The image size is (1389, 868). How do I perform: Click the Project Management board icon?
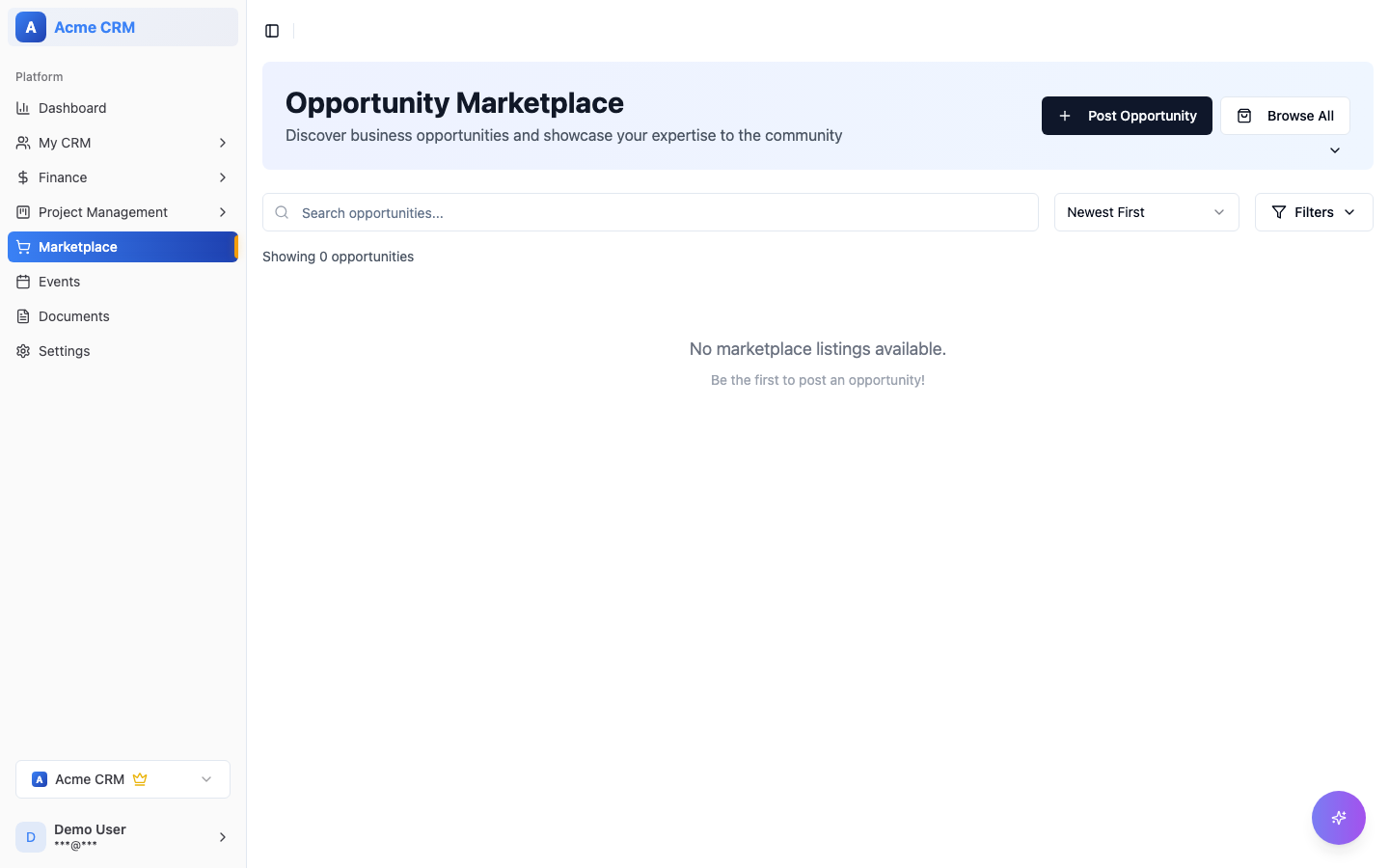pyautogui.click(x=23, y=212)
